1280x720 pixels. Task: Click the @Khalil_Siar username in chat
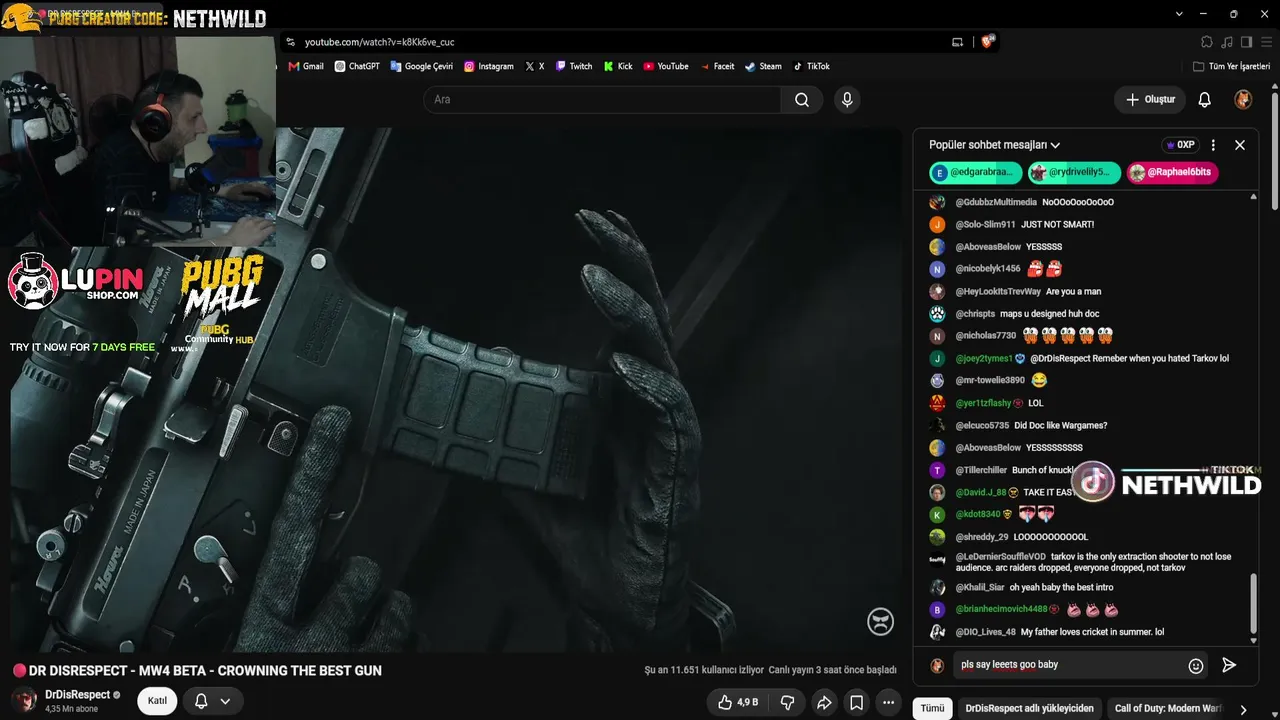[980, 588]
